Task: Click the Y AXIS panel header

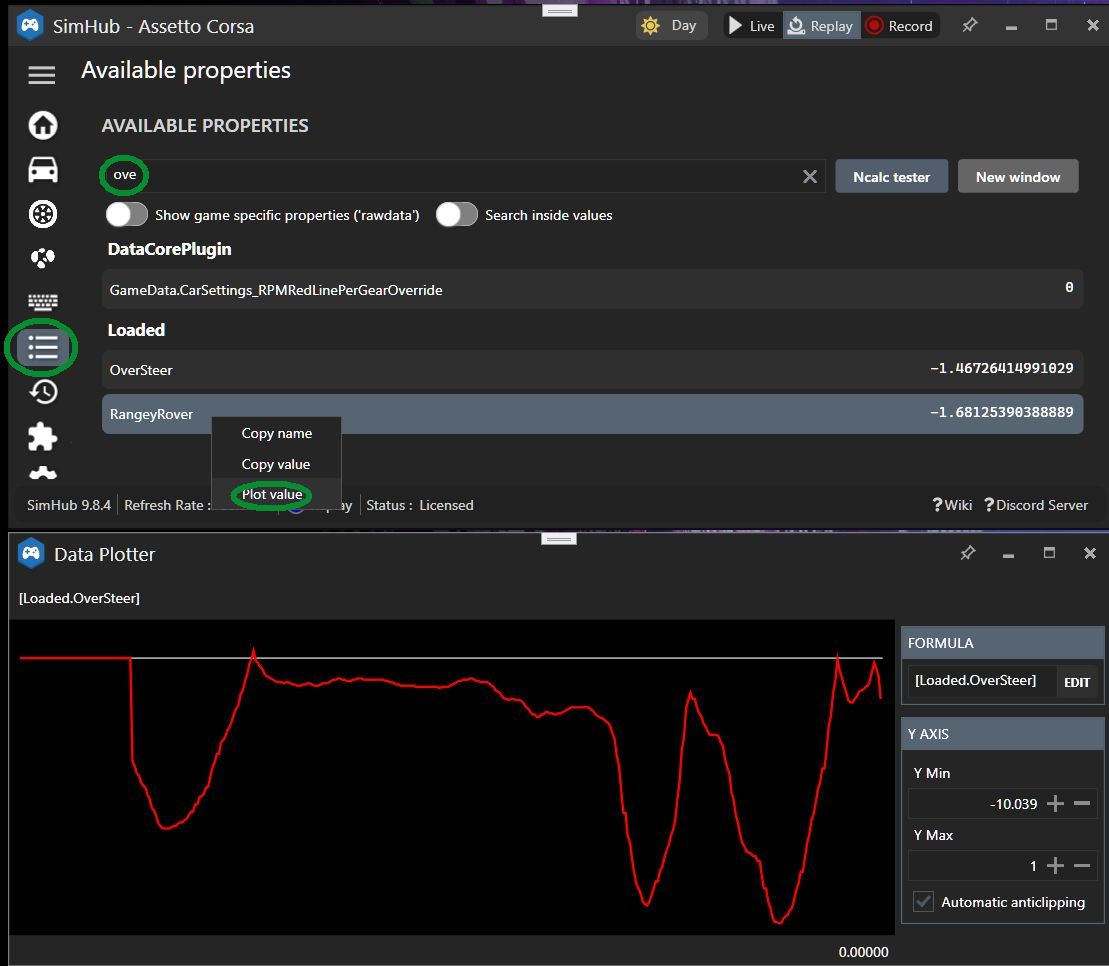Action: pyautogui.click(x=1003, y=733)
